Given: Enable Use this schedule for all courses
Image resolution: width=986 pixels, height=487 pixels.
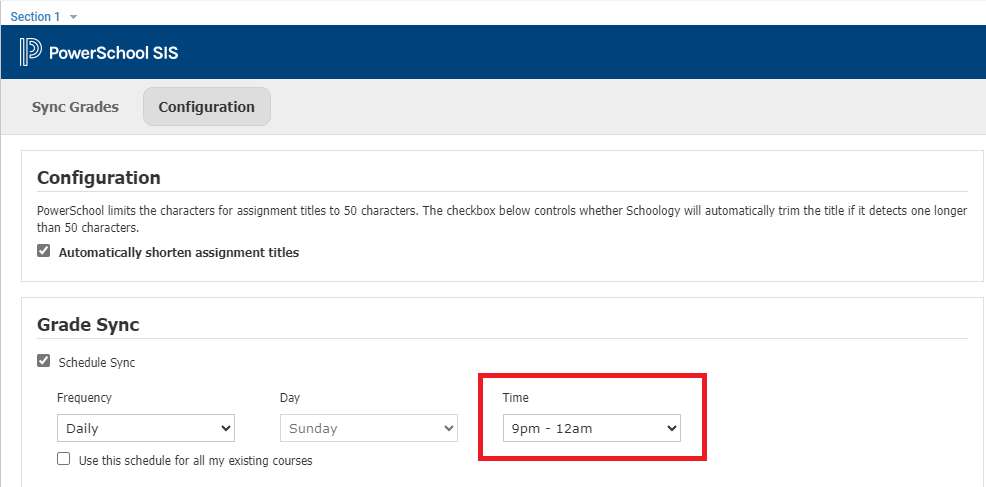Looking at the screenshot, I should (64, 460).
